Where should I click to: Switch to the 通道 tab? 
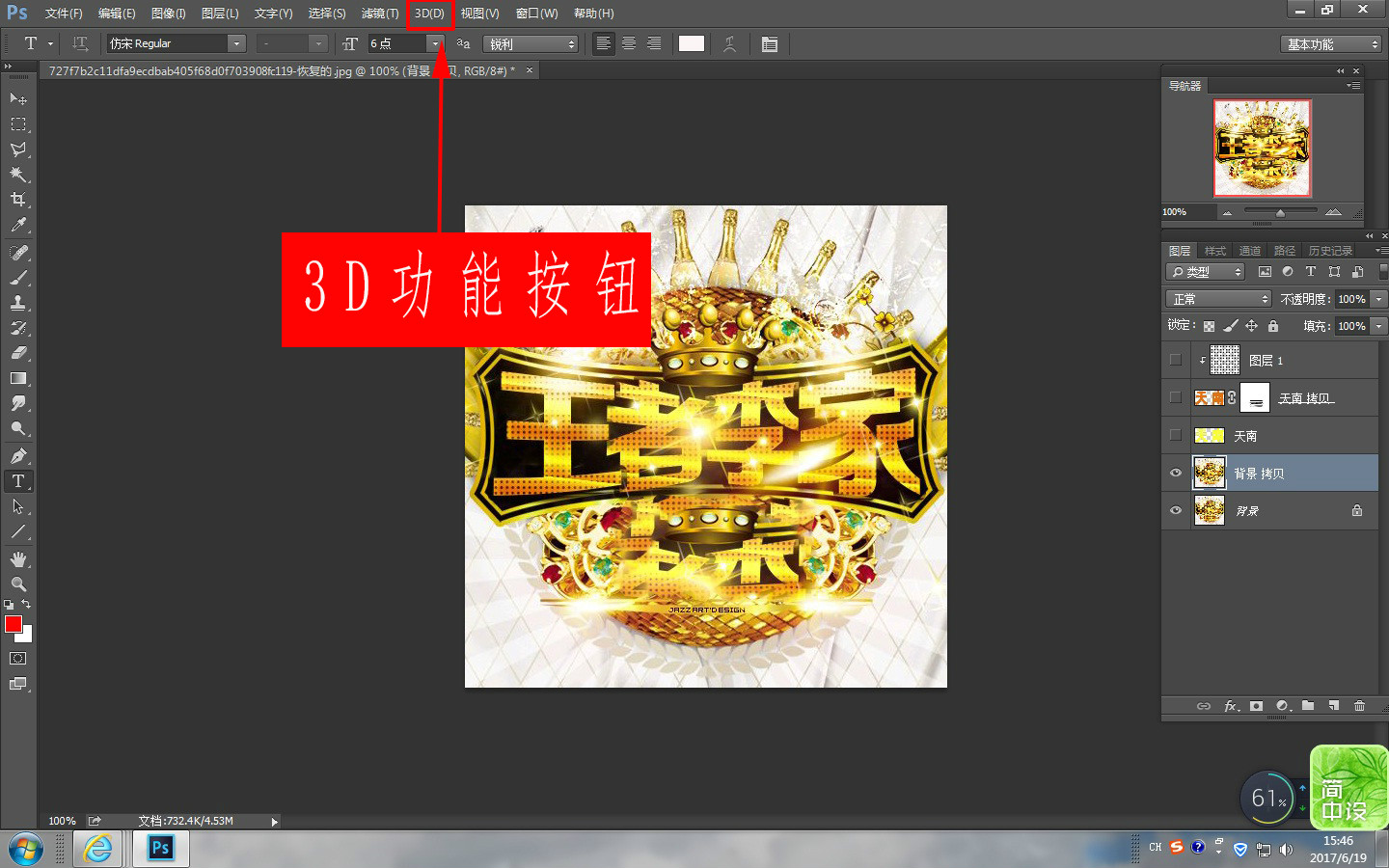[x=1249, y=251]
